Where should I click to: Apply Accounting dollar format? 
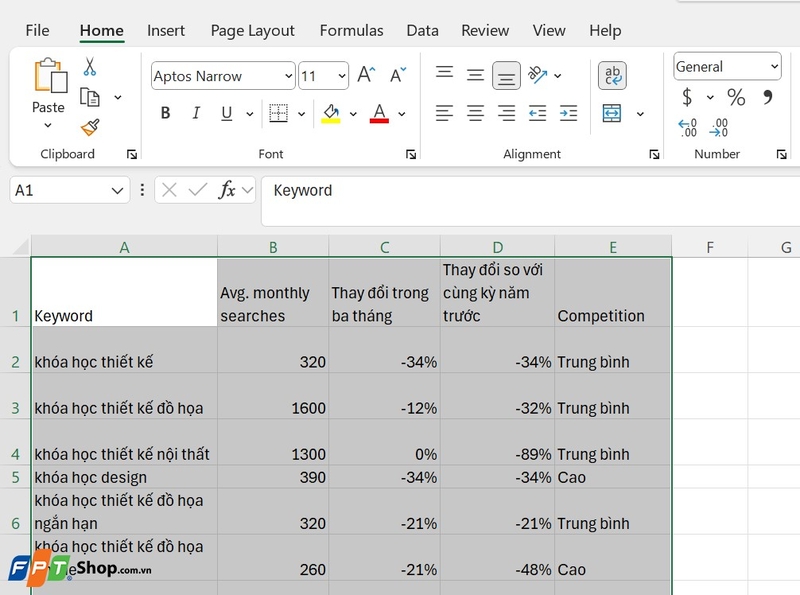pos(687,97)
